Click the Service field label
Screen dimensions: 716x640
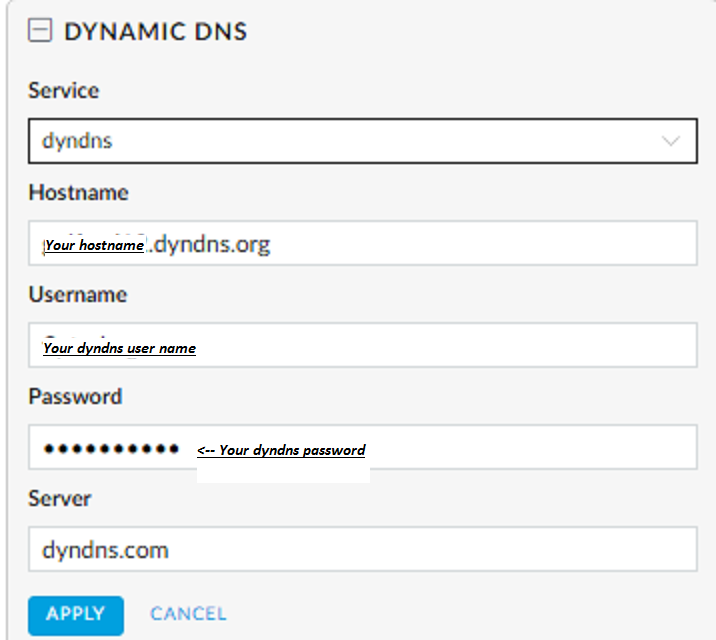64,91
